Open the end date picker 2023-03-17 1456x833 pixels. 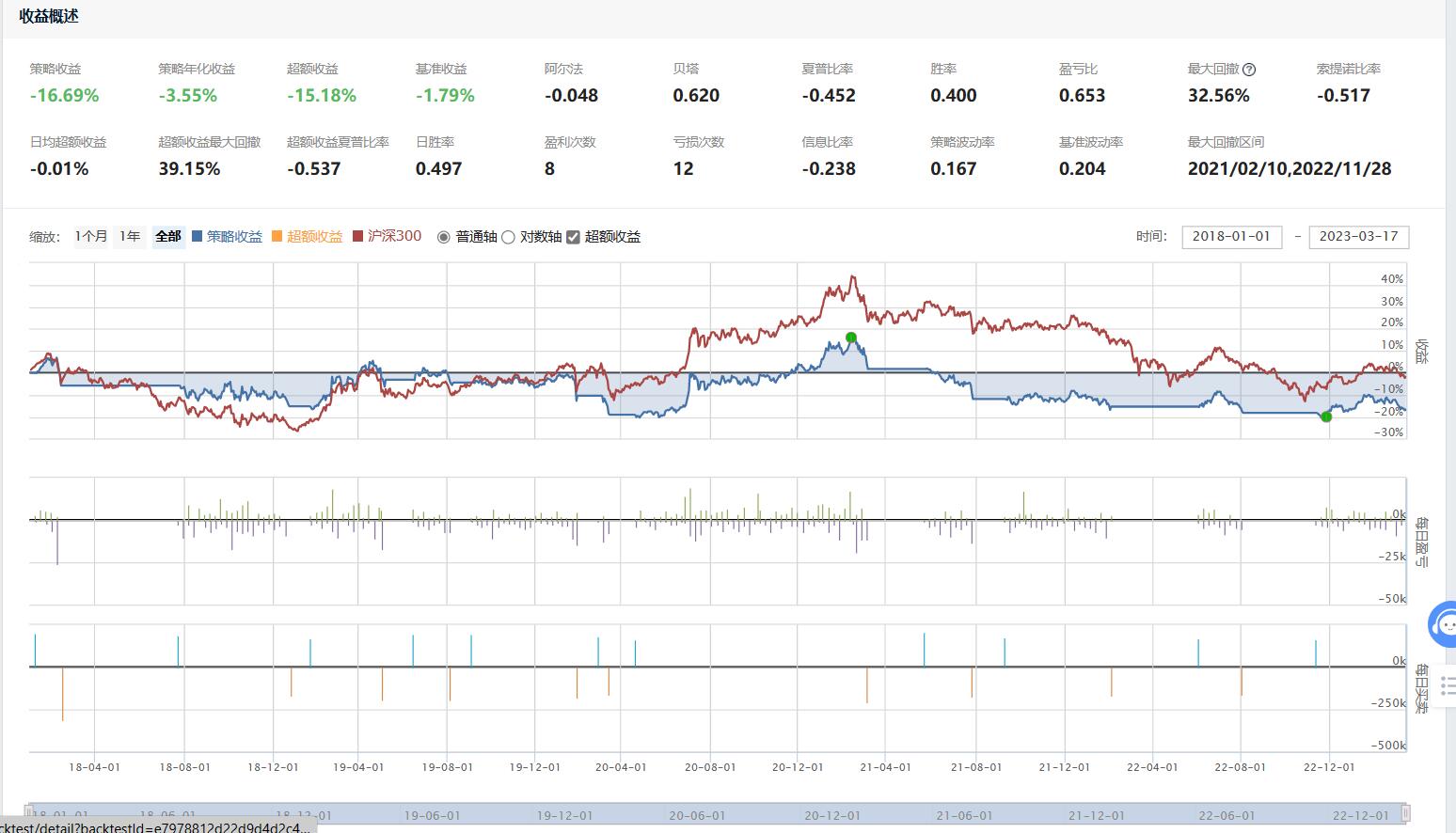[1358, 237]
